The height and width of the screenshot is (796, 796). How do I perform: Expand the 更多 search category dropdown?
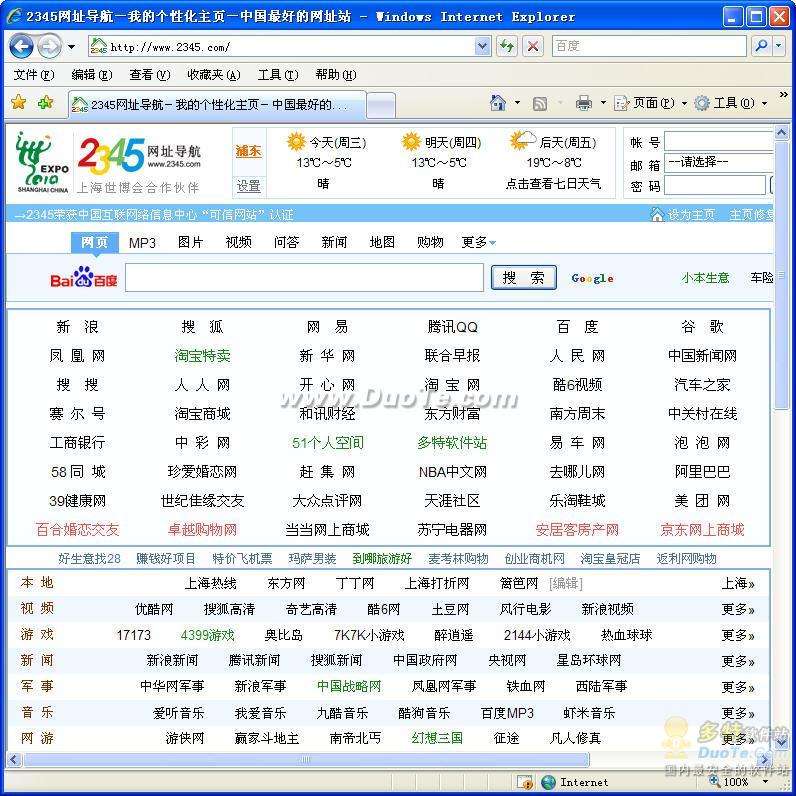[478, 242]
